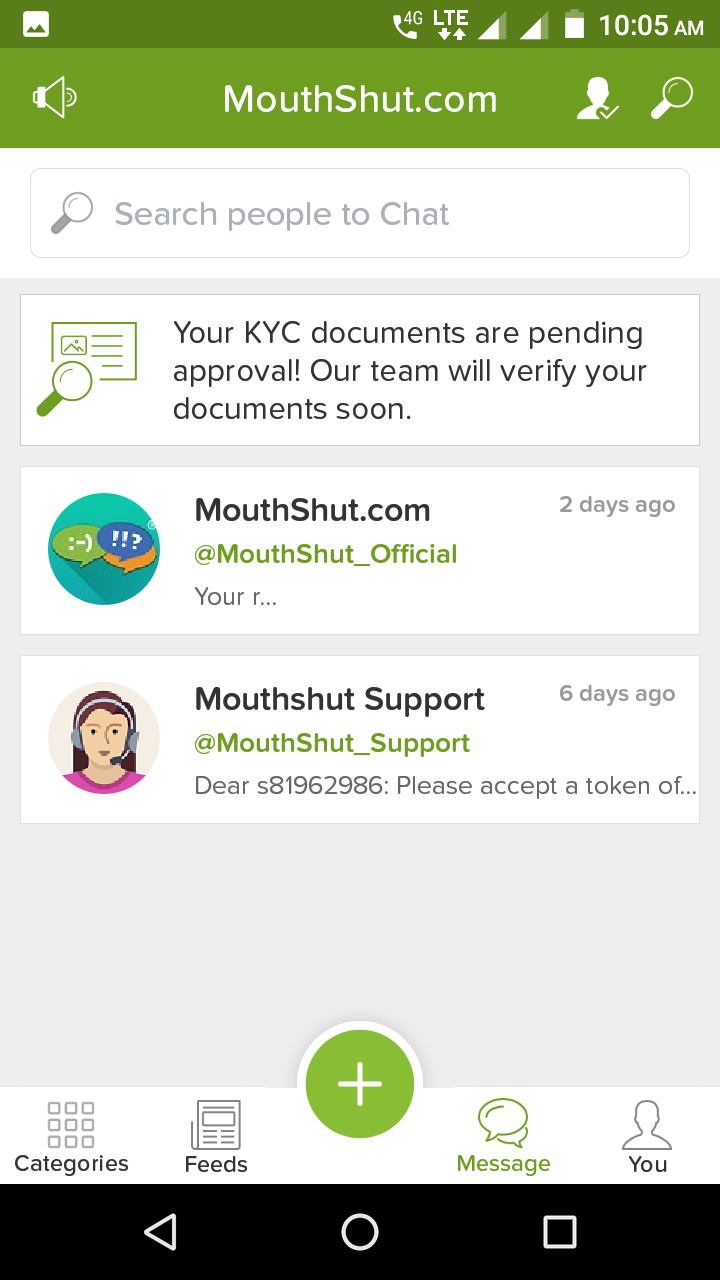Tap the @MouthShut_Official handle
The width and height of the screenshot is (720, 1280).
(x=326, y=554)
